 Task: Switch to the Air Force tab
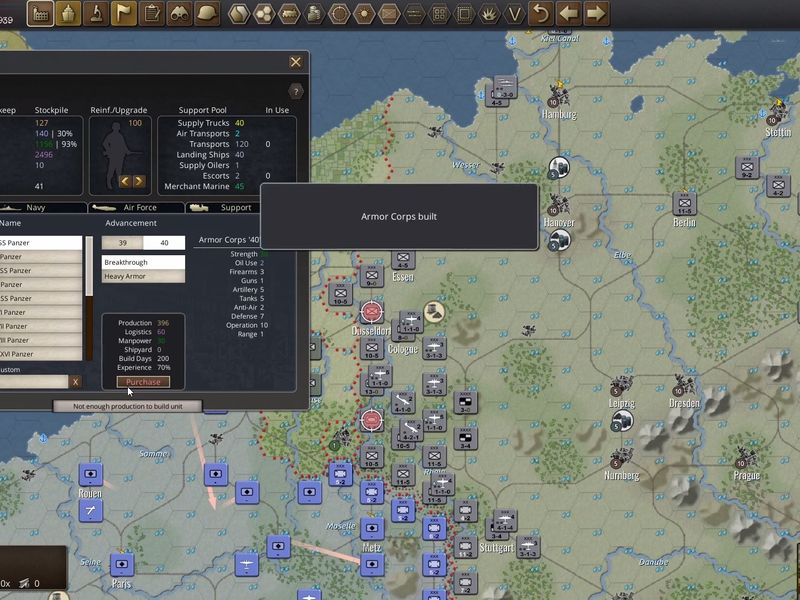tap(137, 208)
